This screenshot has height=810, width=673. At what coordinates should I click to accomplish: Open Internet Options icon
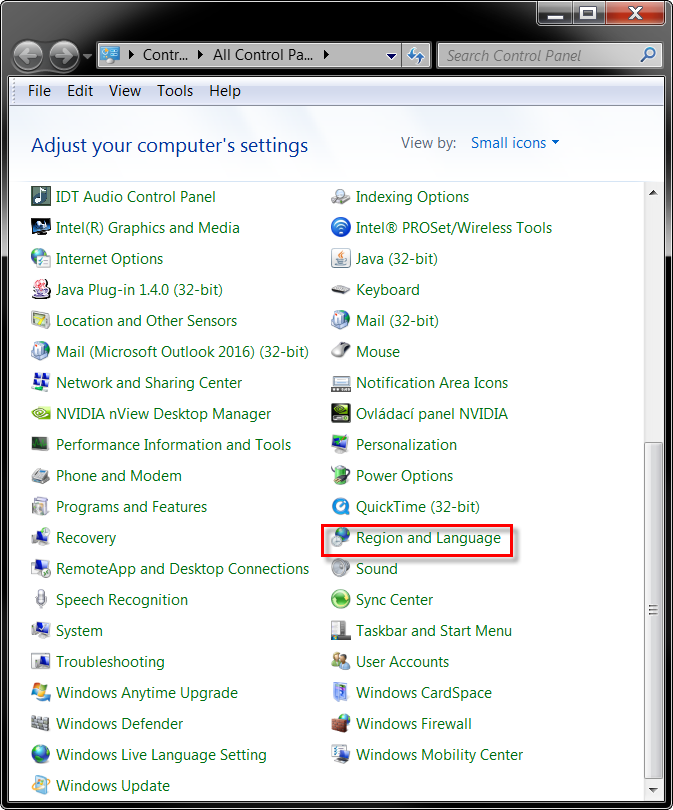pos(41,259)
